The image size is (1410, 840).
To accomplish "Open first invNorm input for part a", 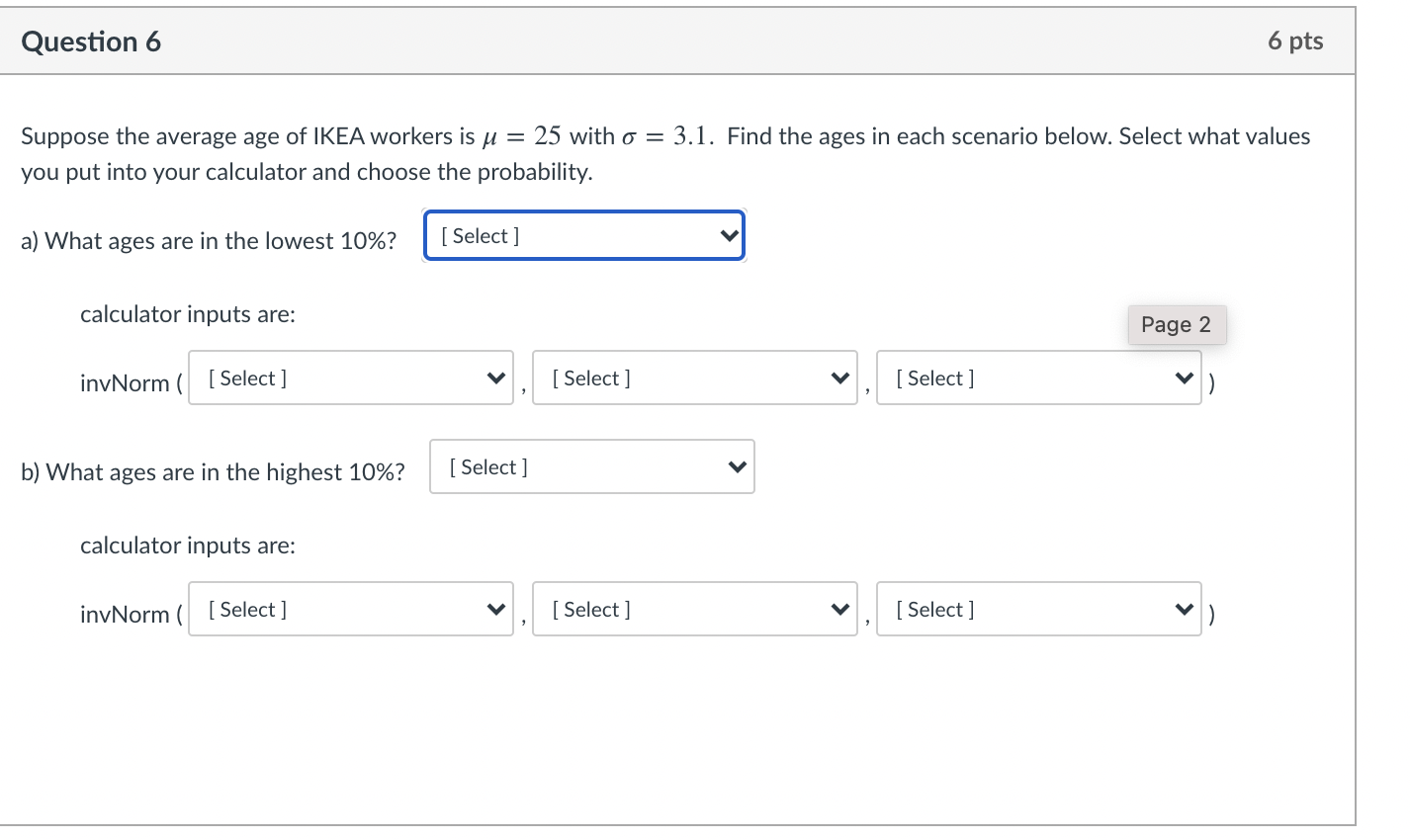I will click(351, 378).
